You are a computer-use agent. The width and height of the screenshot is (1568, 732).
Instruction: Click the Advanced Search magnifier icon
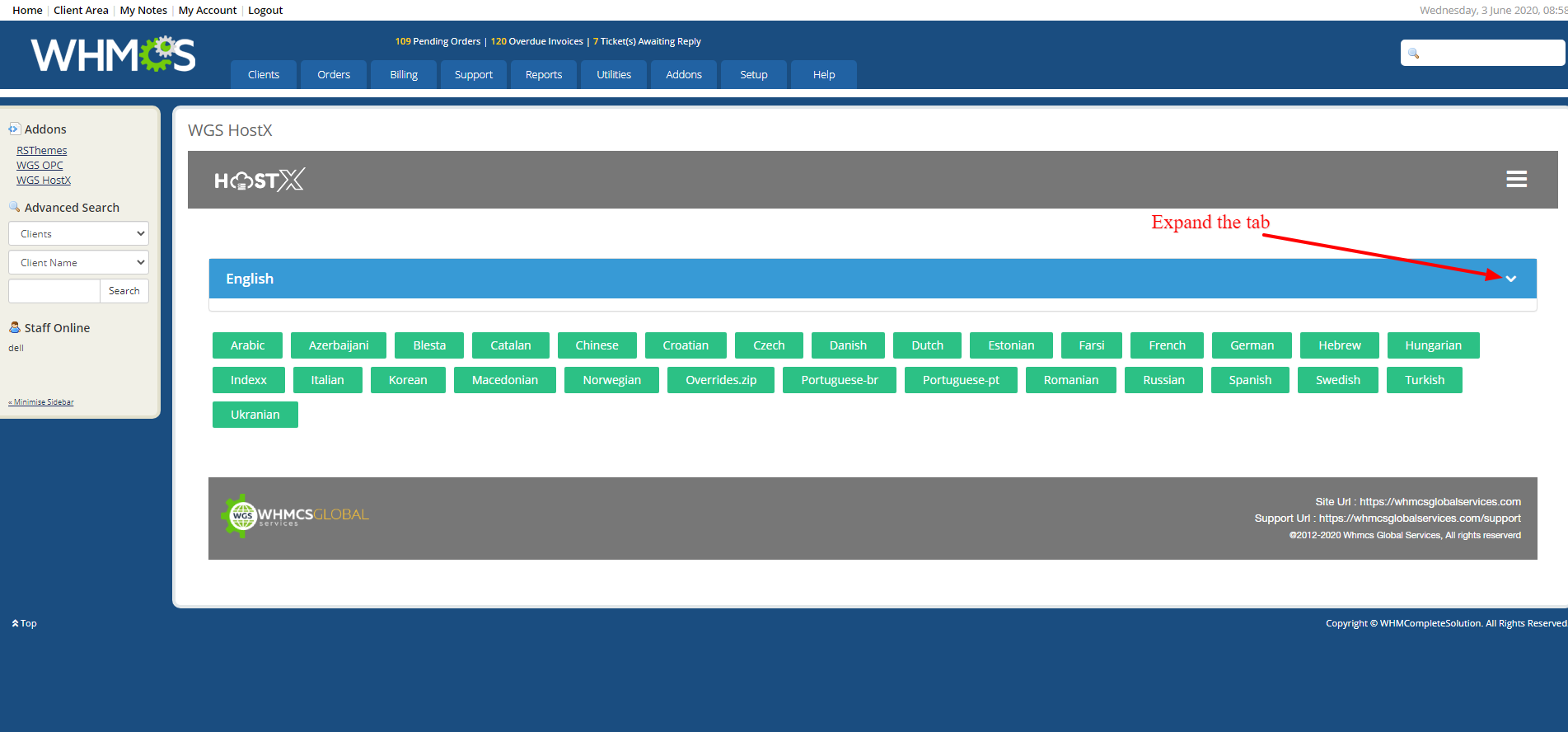point(14,207)
